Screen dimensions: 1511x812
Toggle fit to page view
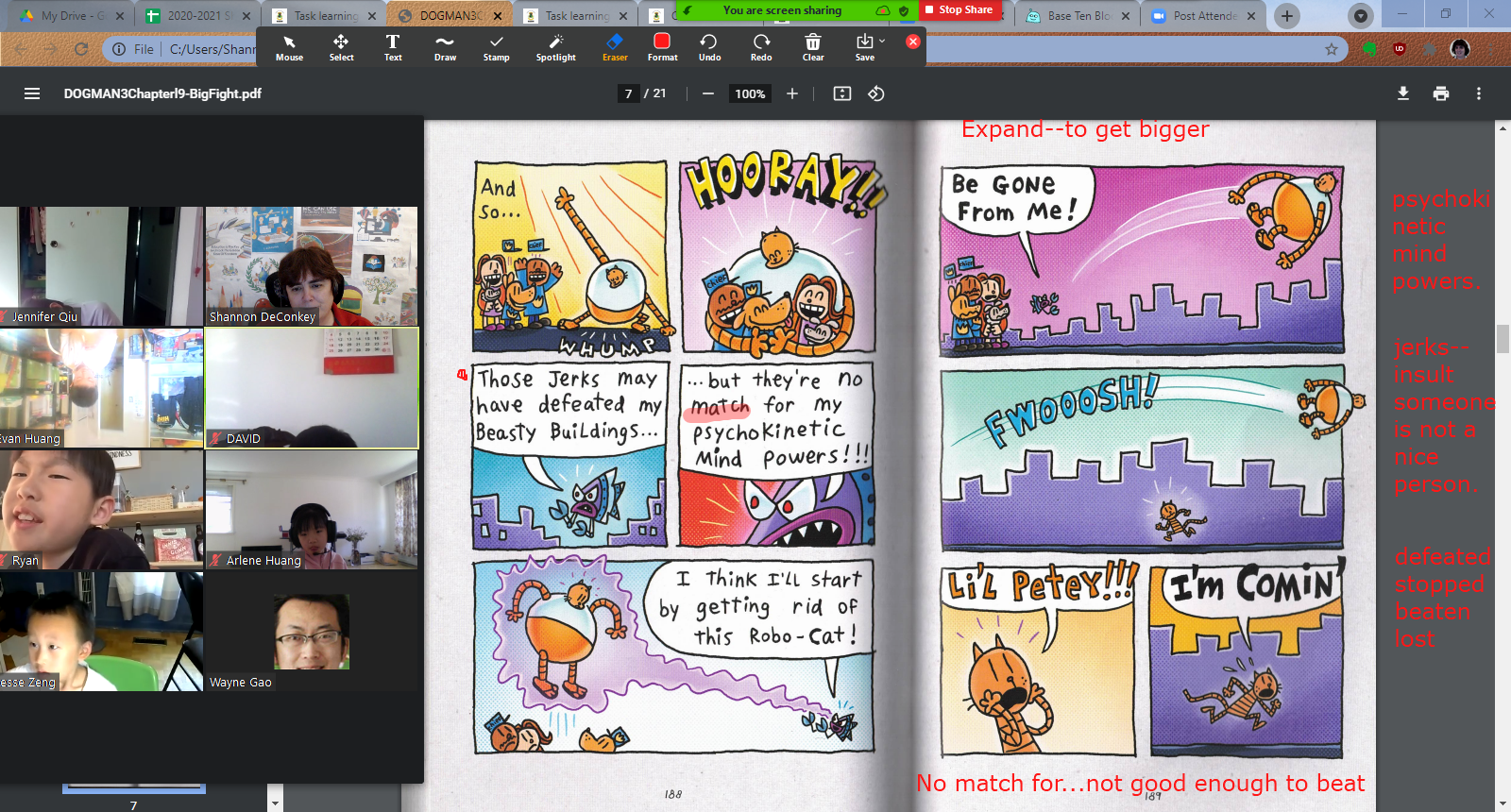pos(842,93)
